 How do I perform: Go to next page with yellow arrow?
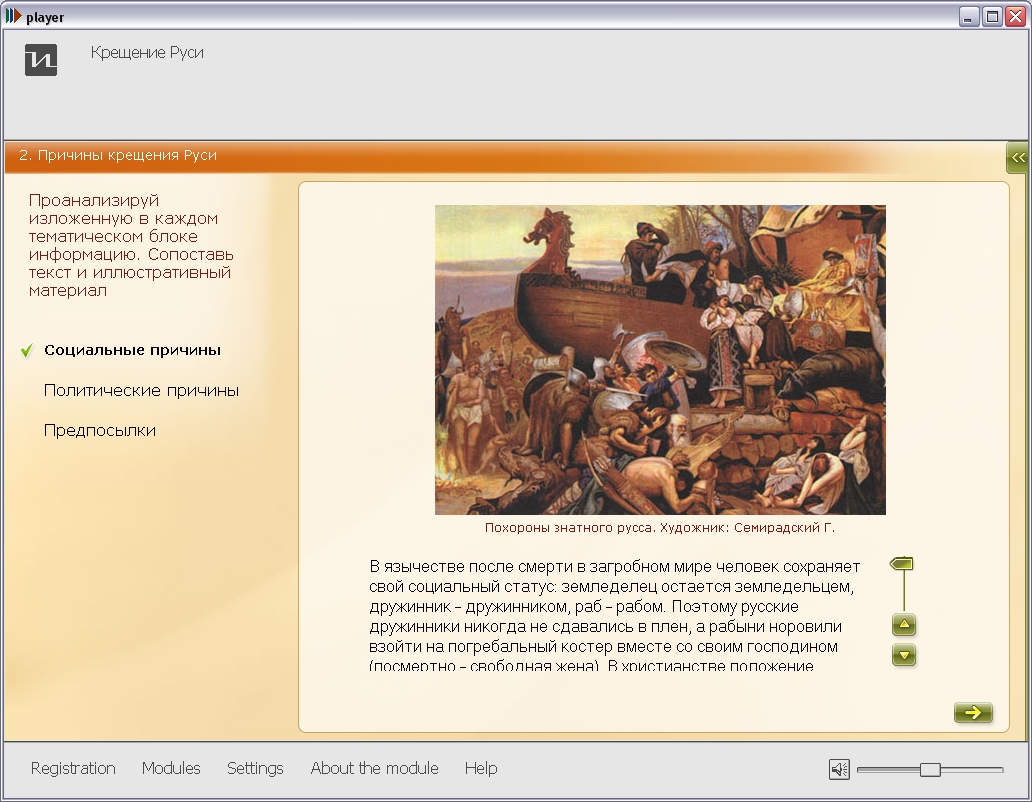coord(973,713)
